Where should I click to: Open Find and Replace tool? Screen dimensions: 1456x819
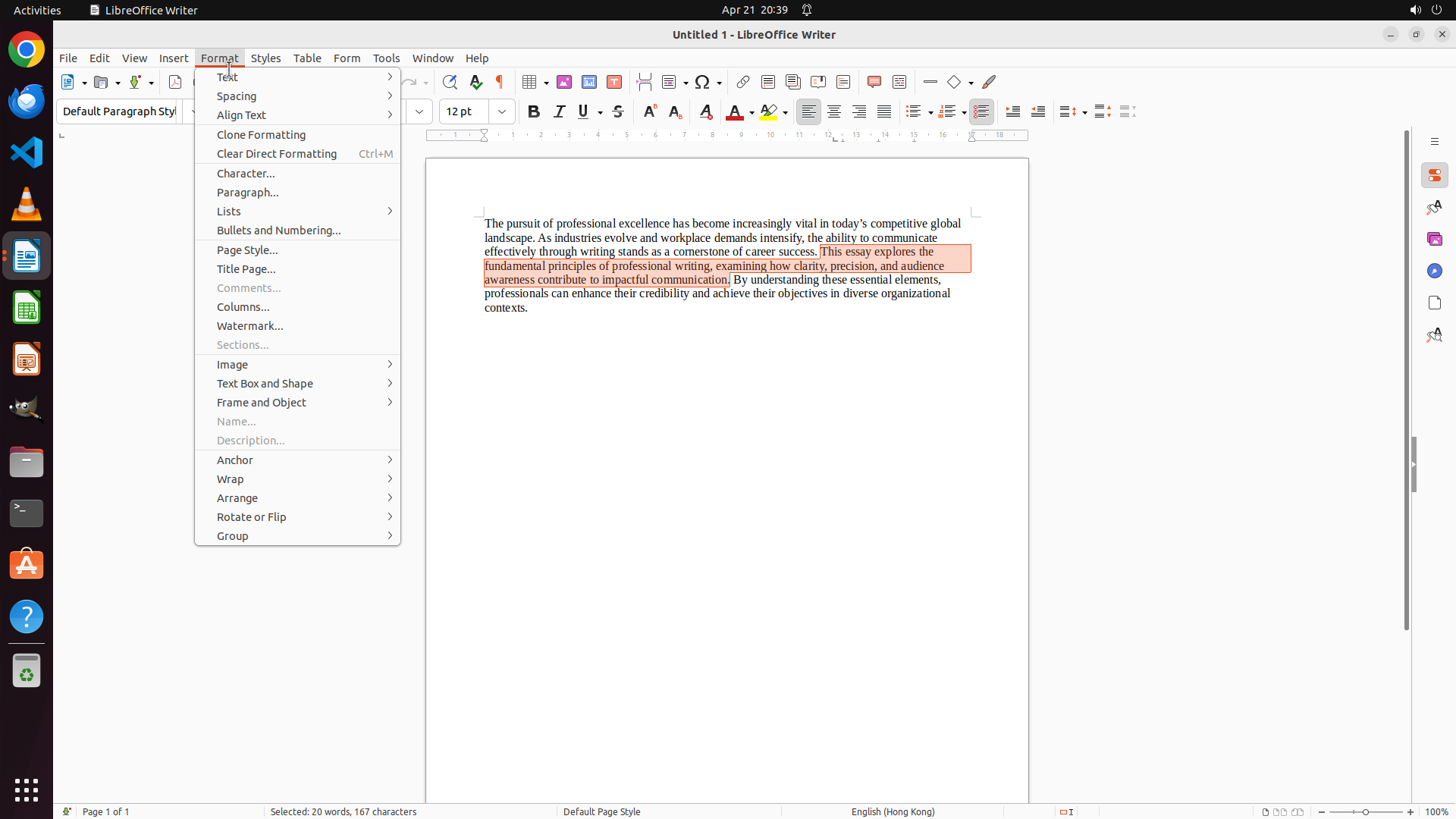(450, 82)
